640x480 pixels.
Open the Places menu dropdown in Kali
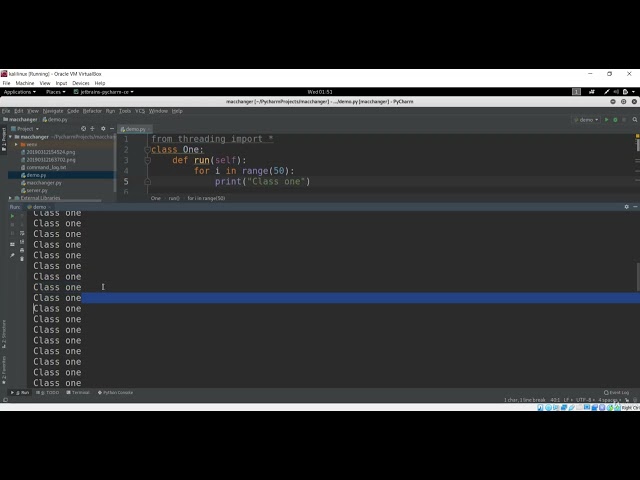pos(56,92)
